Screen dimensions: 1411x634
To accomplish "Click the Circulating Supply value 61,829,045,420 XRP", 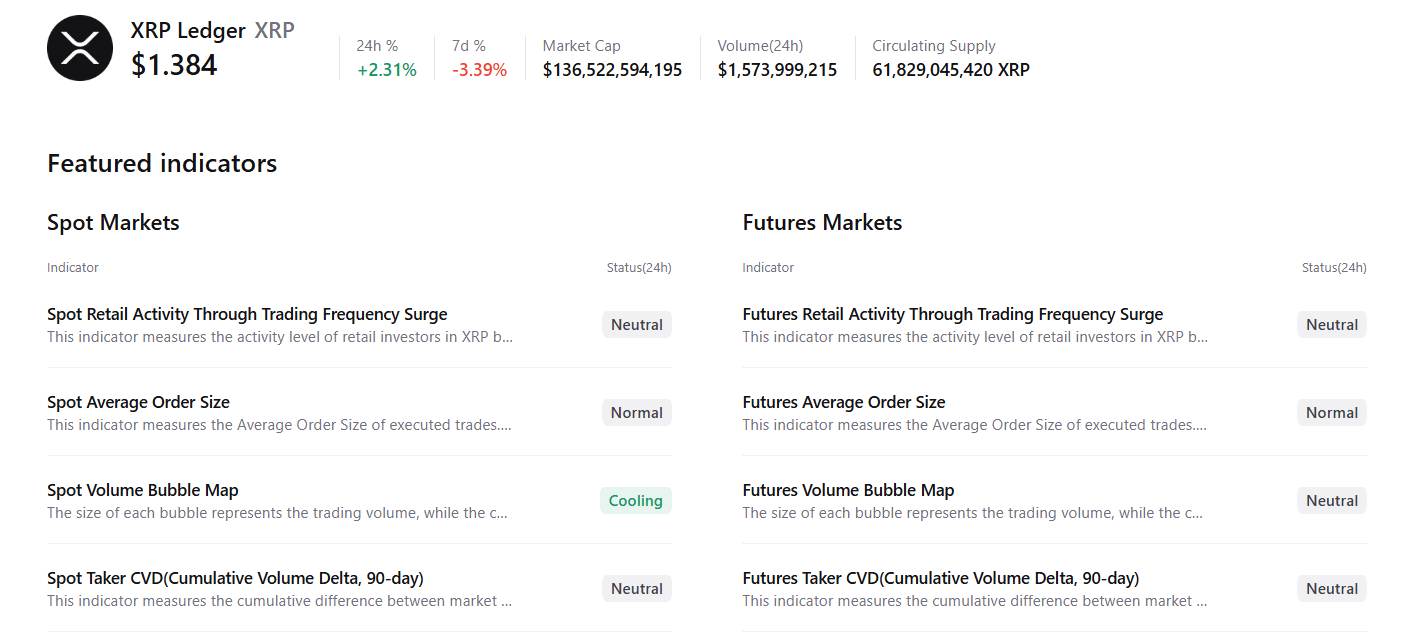I will (x=951, y=70).
